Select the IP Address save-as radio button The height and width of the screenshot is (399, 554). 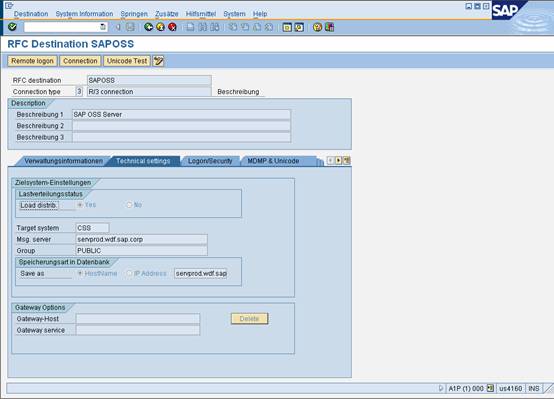[x=129, y=273]
